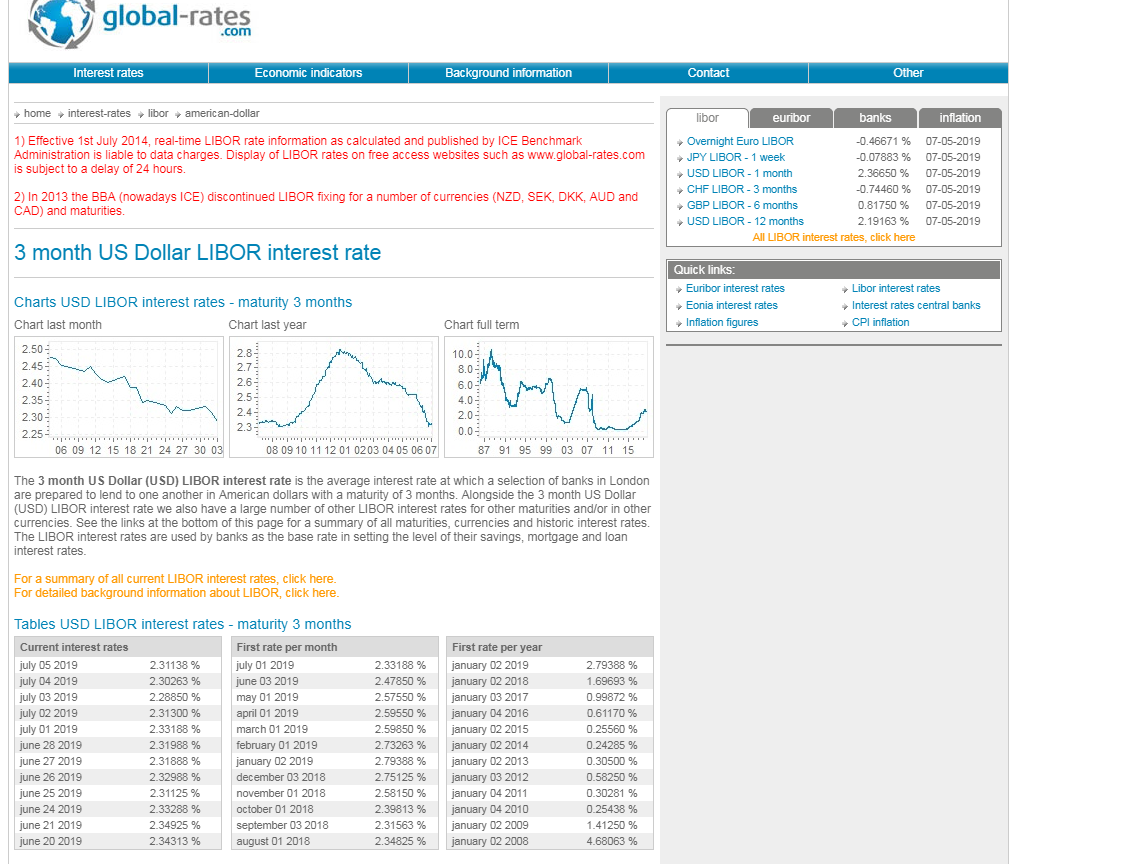Screen dimensions: 1129x864
Task: Select the january 02 2014 row
Action: [550, 745]
